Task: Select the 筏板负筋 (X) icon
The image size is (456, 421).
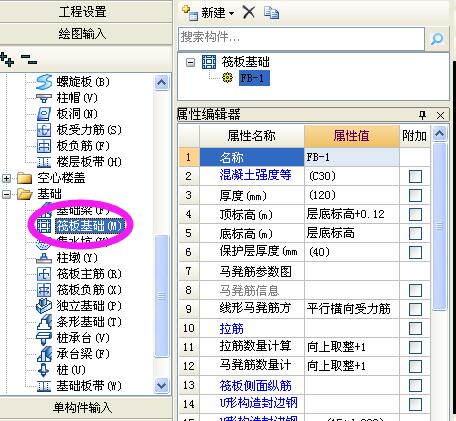Action: click(x=44, y=290)
